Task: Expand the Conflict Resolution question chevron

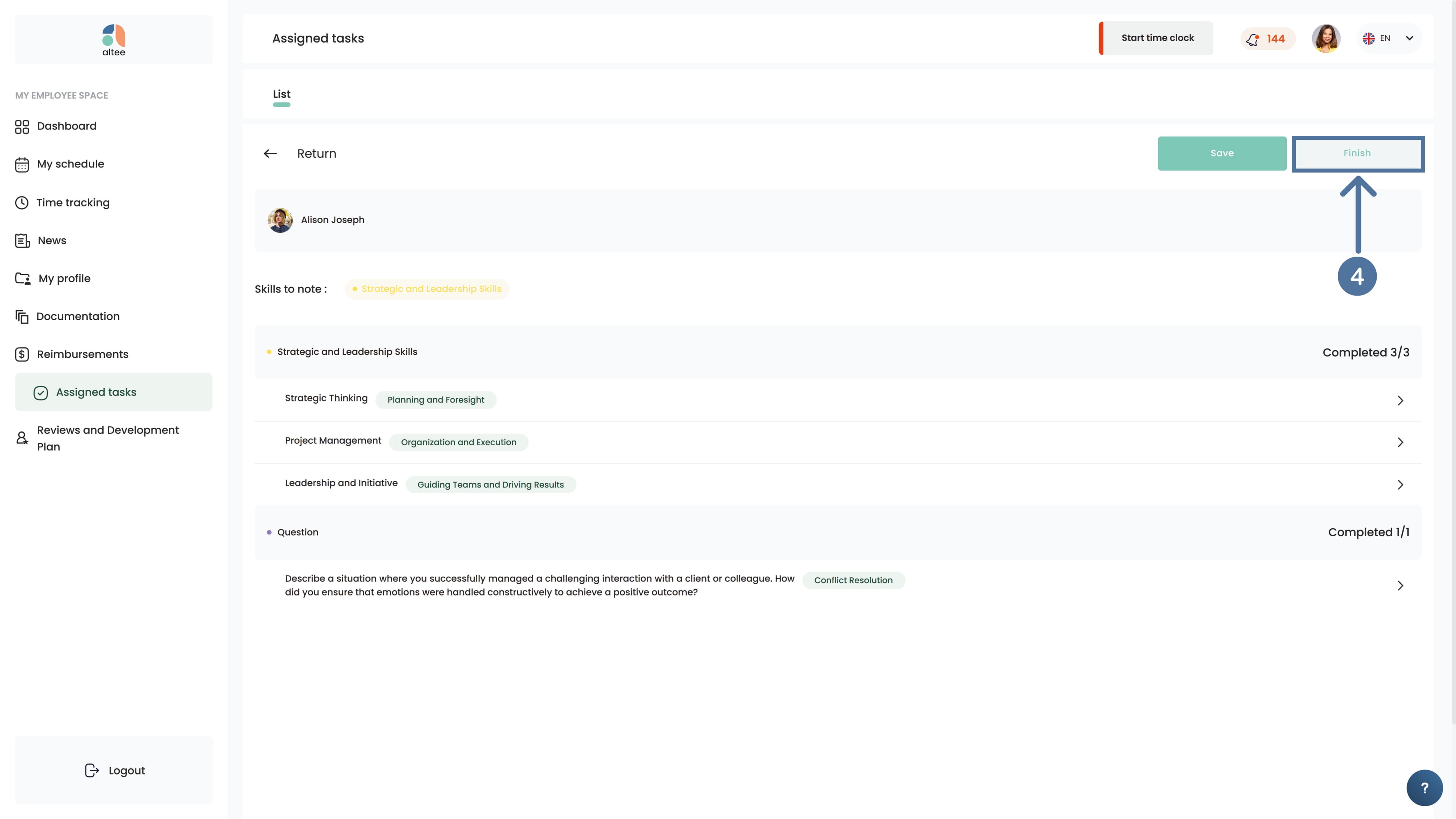Action: (1401, 586)
